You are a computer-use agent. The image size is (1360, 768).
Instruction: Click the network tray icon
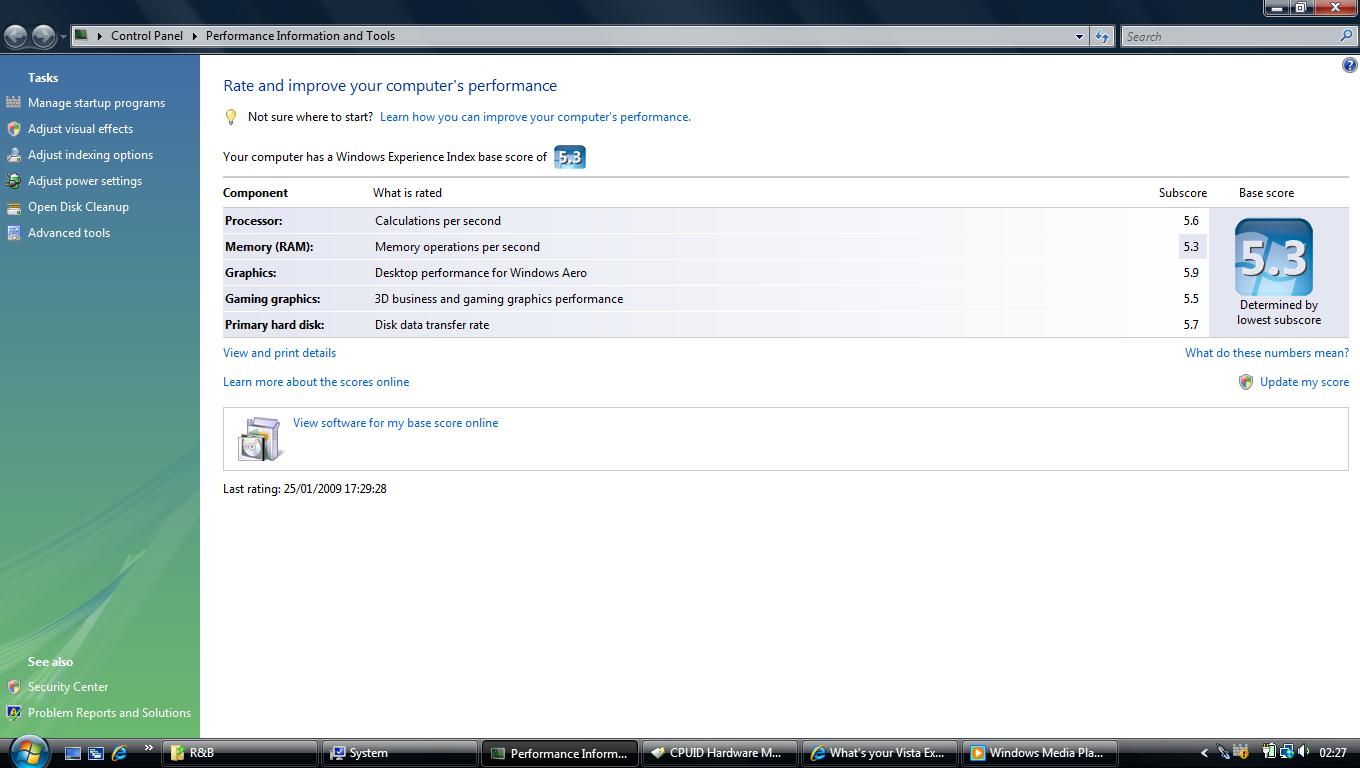point(1286,752)
